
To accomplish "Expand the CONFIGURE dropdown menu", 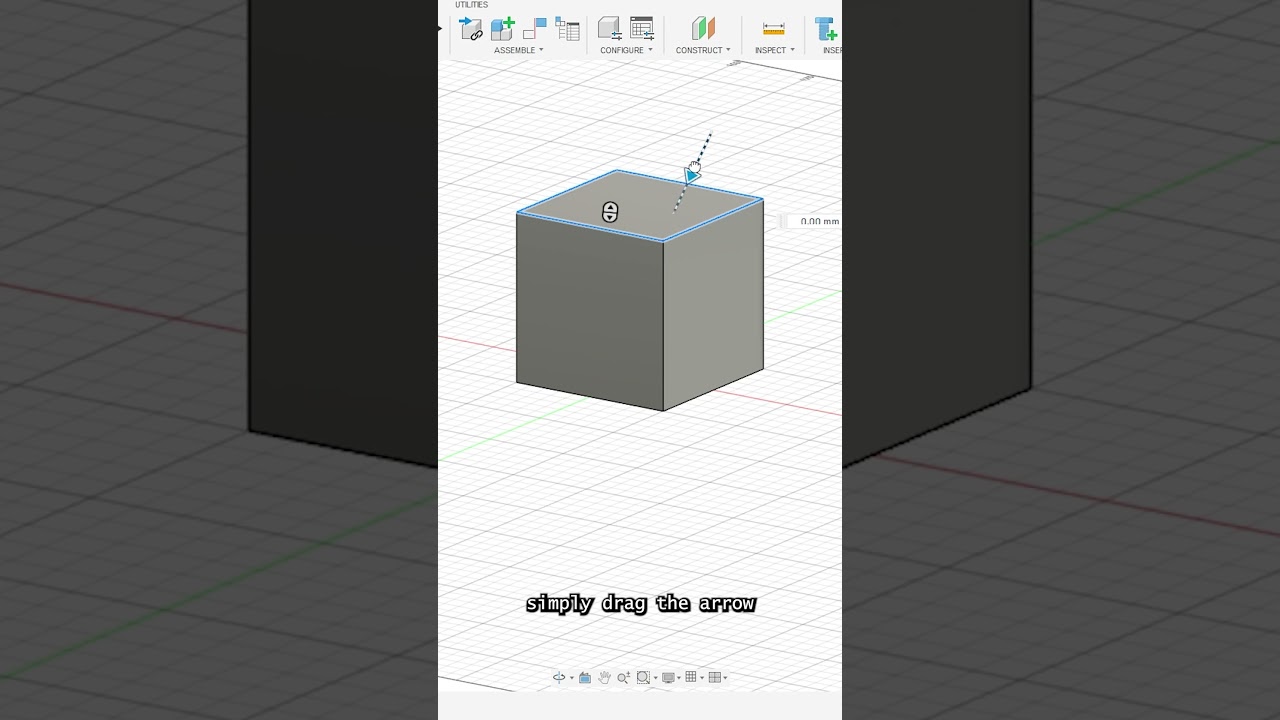I will 626,50.
